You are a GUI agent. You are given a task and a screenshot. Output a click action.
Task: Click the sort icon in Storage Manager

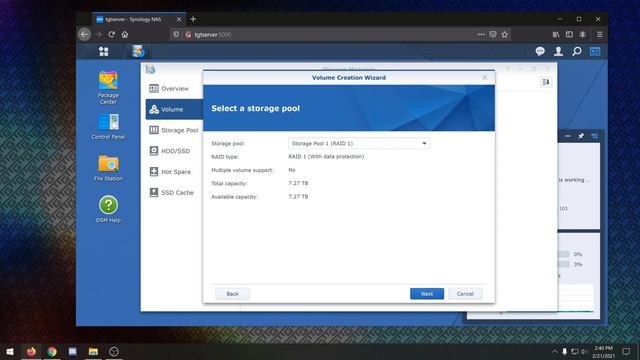546,82
